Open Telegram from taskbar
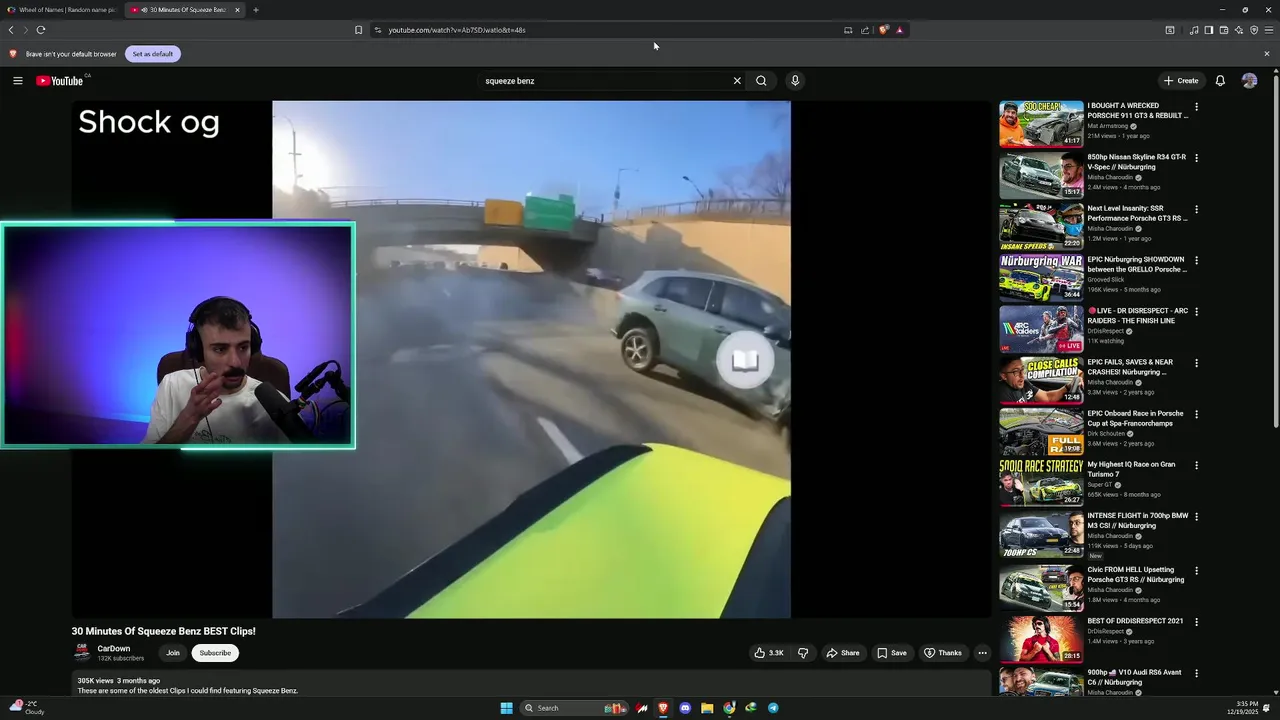The width and height of the screenshot is (1280, 720). coord(773,708)
